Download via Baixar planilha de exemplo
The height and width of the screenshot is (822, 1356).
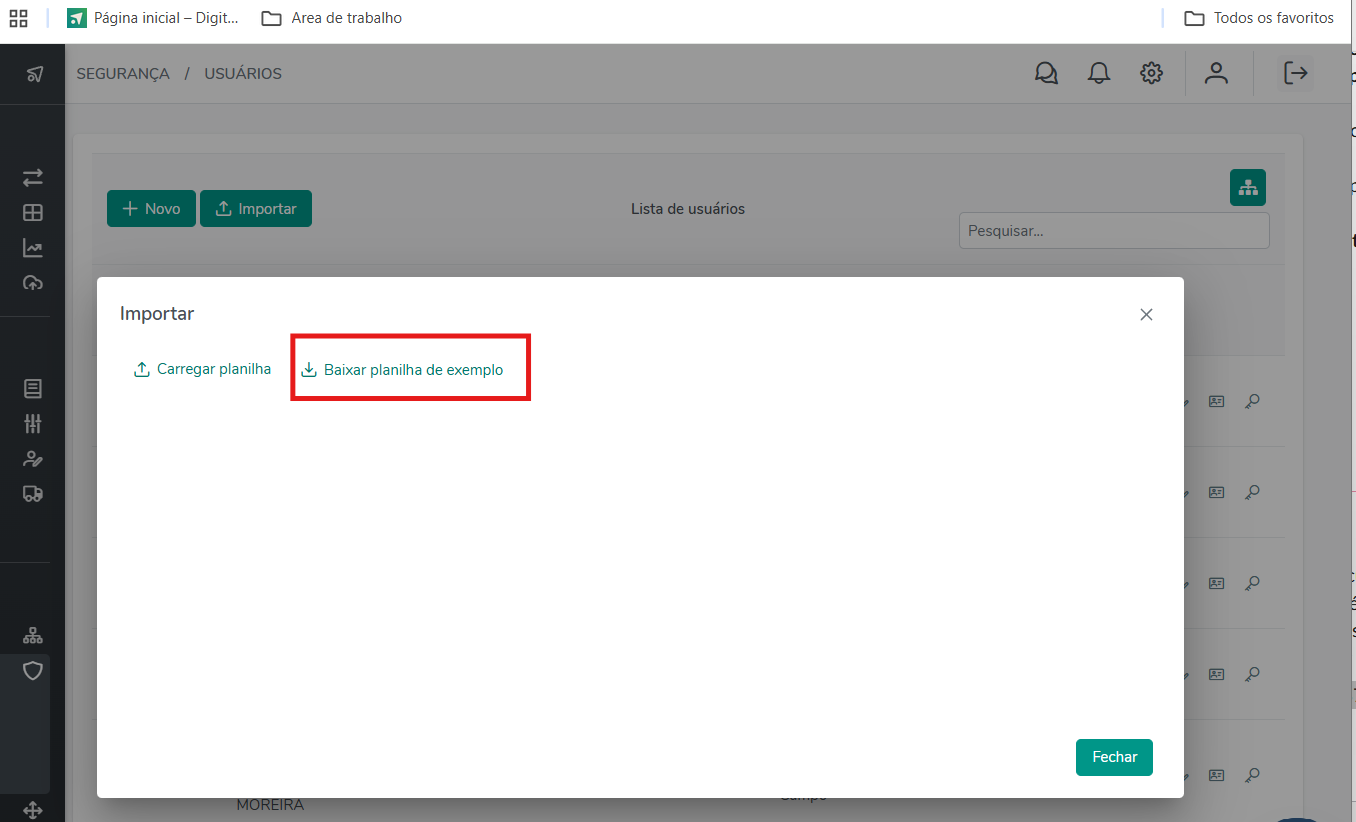[x=403, y=370]
